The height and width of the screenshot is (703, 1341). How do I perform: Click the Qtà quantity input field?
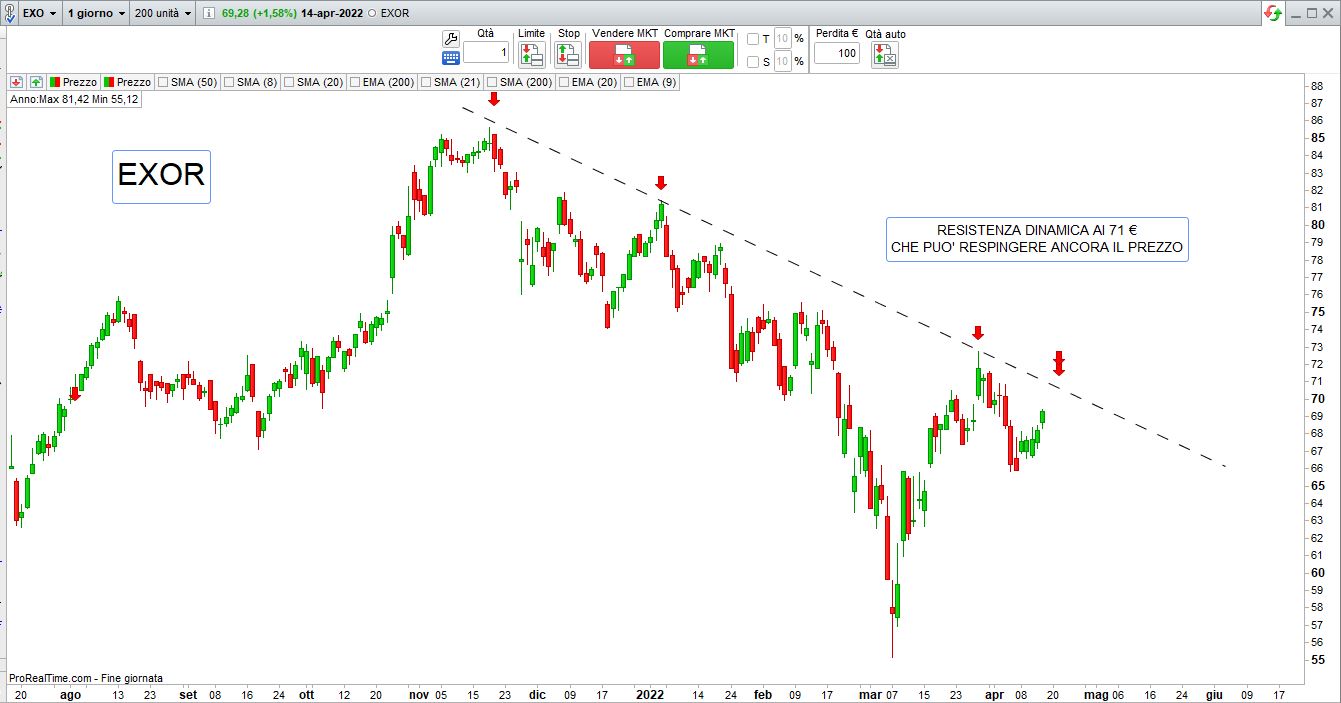486,52
